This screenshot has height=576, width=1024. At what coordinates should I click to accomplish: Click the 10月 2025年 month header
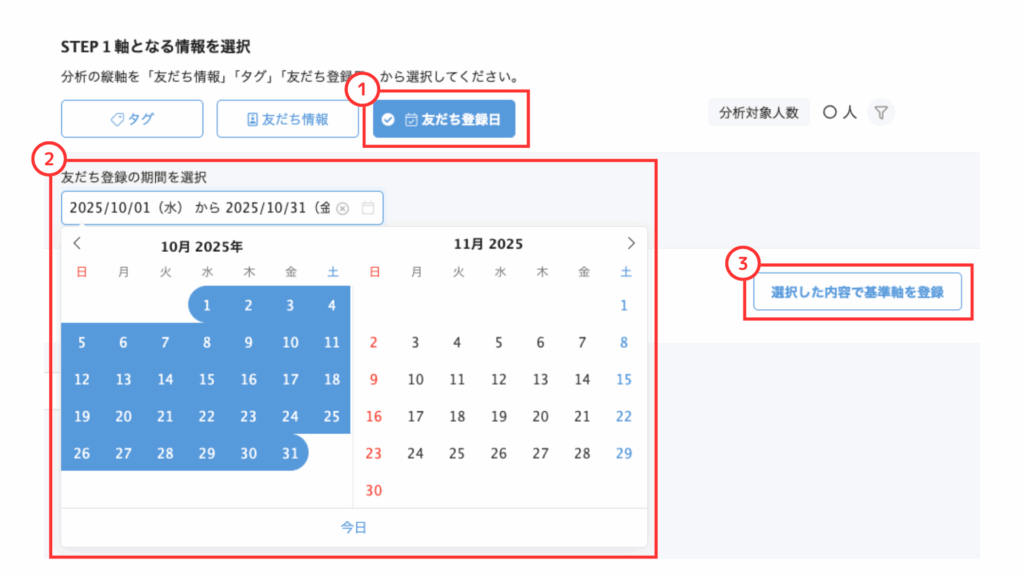[202, 244]
